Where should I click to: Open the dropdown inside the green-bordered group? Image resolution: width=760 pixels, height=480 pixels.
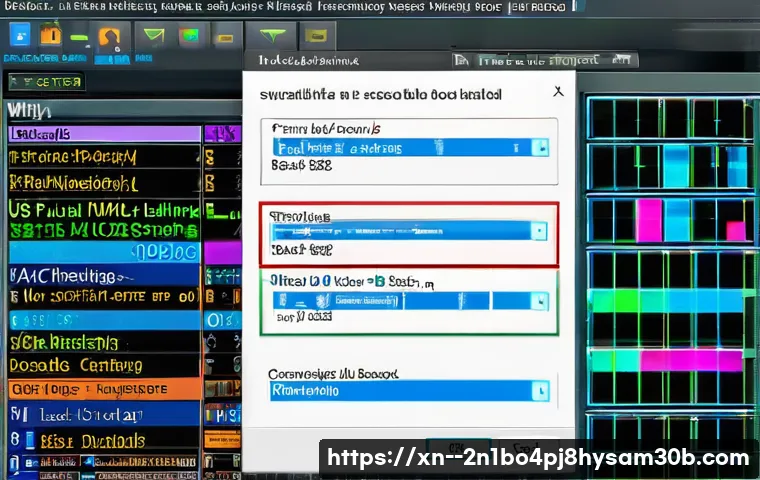[540, 300]
